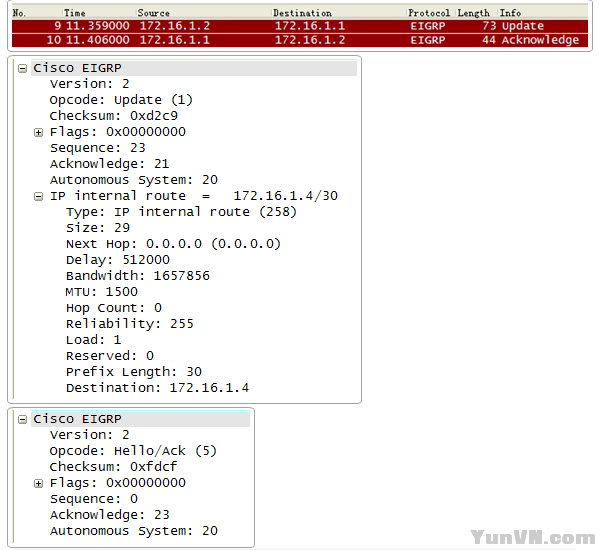The image size is (599, 550).
Task: Select 'Acknowledge: 23' line
Action: tap(110, 515)
